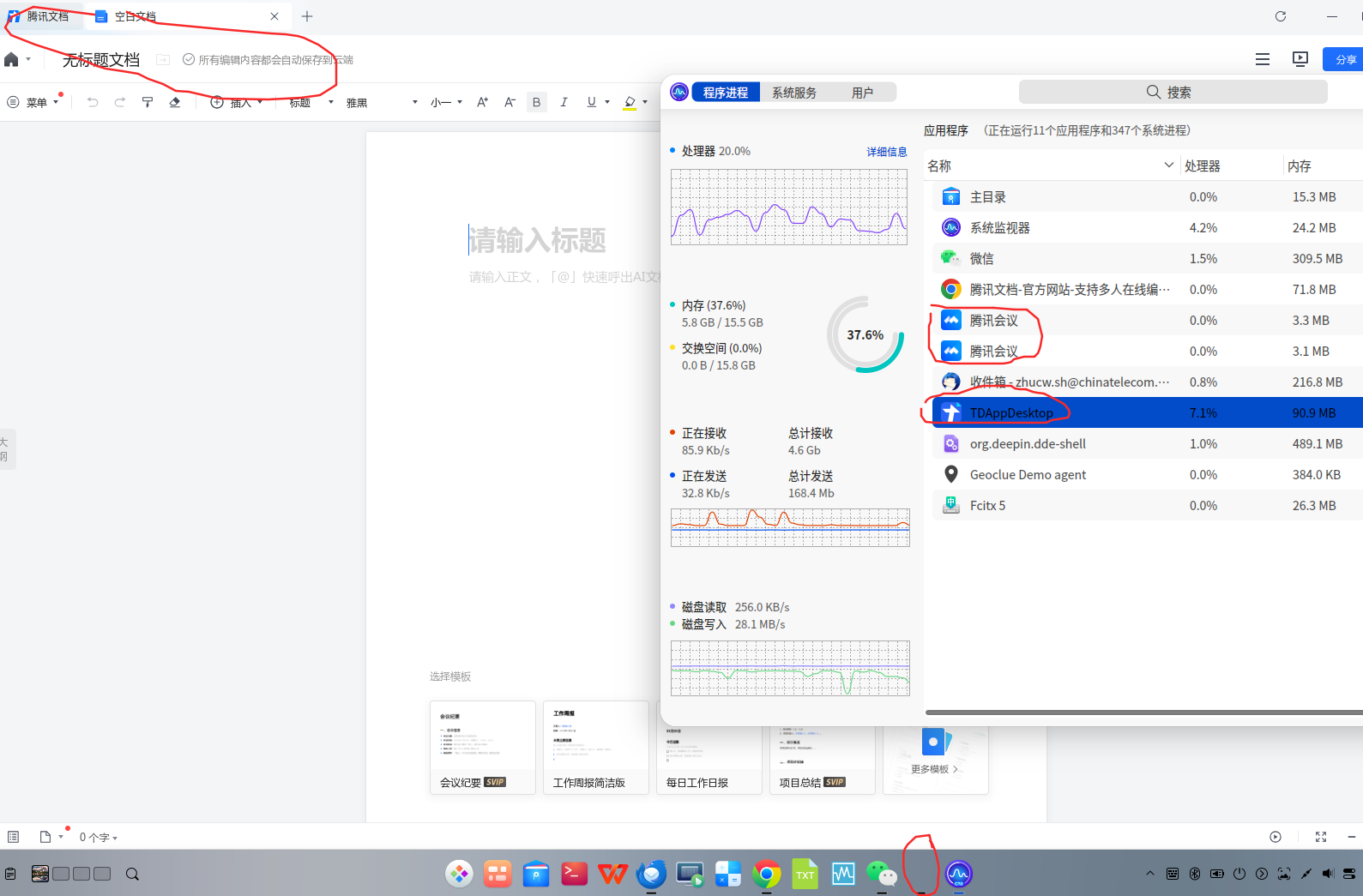
Task: Click the 搜索 search field in System Monitor
Action: coord(1173,92)
